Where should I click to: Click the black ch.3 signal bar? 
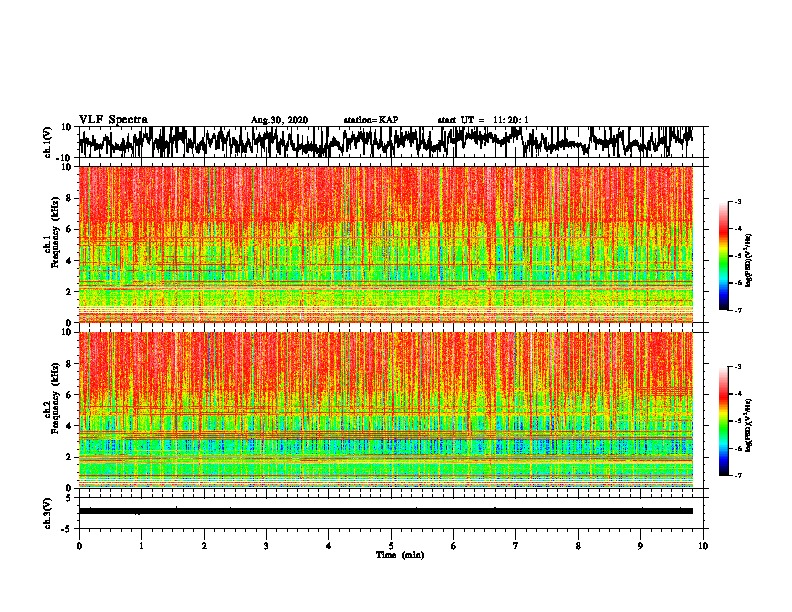386,511
